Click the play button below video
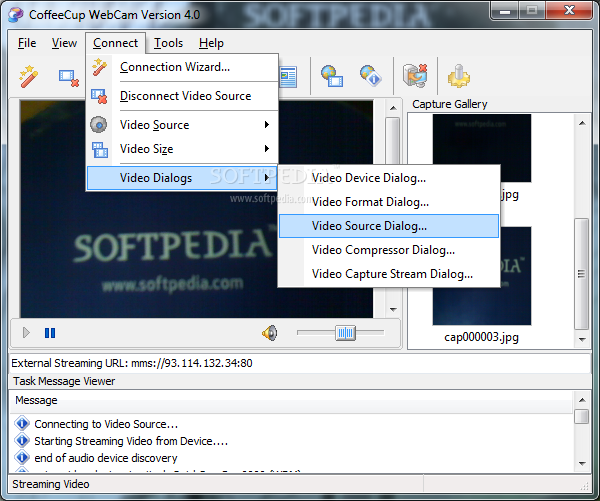The height and width of the screenshot is (501, 600). (x=26, y=333)
